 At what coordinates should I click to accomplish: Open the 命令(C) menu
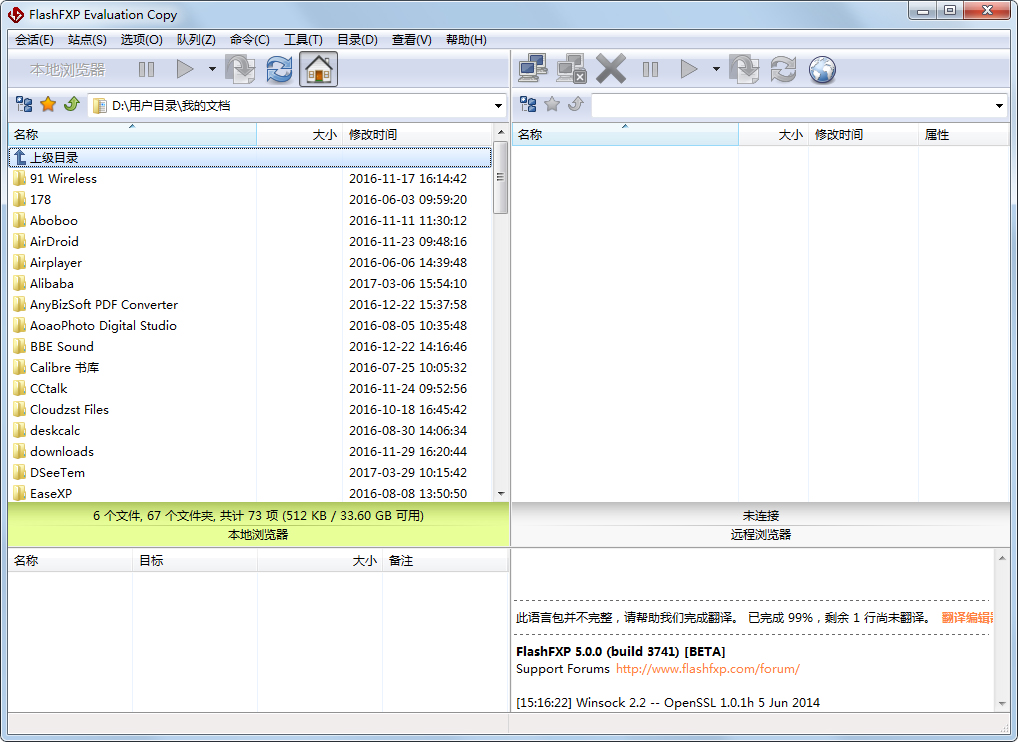250,40
